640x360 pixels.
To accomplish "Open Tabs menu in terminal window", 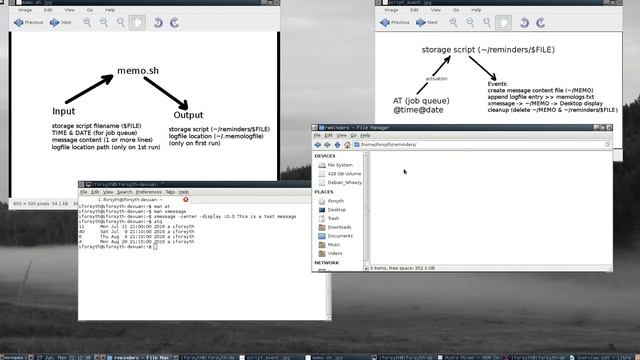I will click(x=170, y=192).
